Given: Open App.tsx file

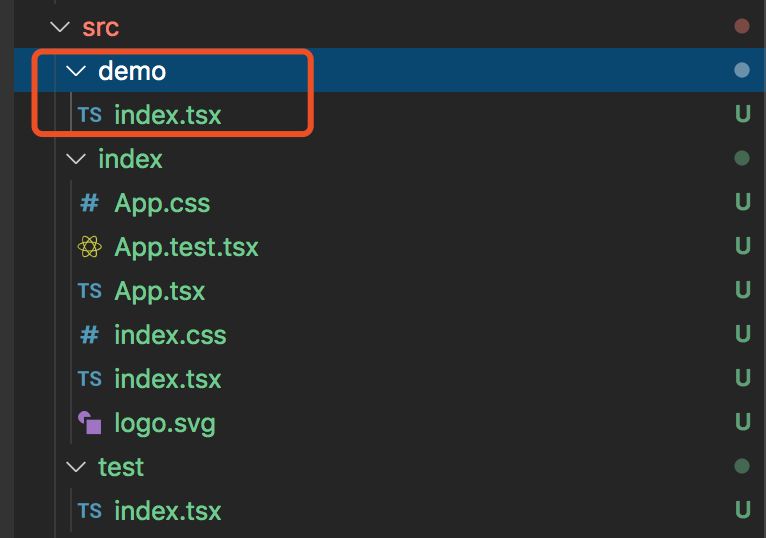Looking at the screenshot, I should pyautogui.click(x=159, y=291).
